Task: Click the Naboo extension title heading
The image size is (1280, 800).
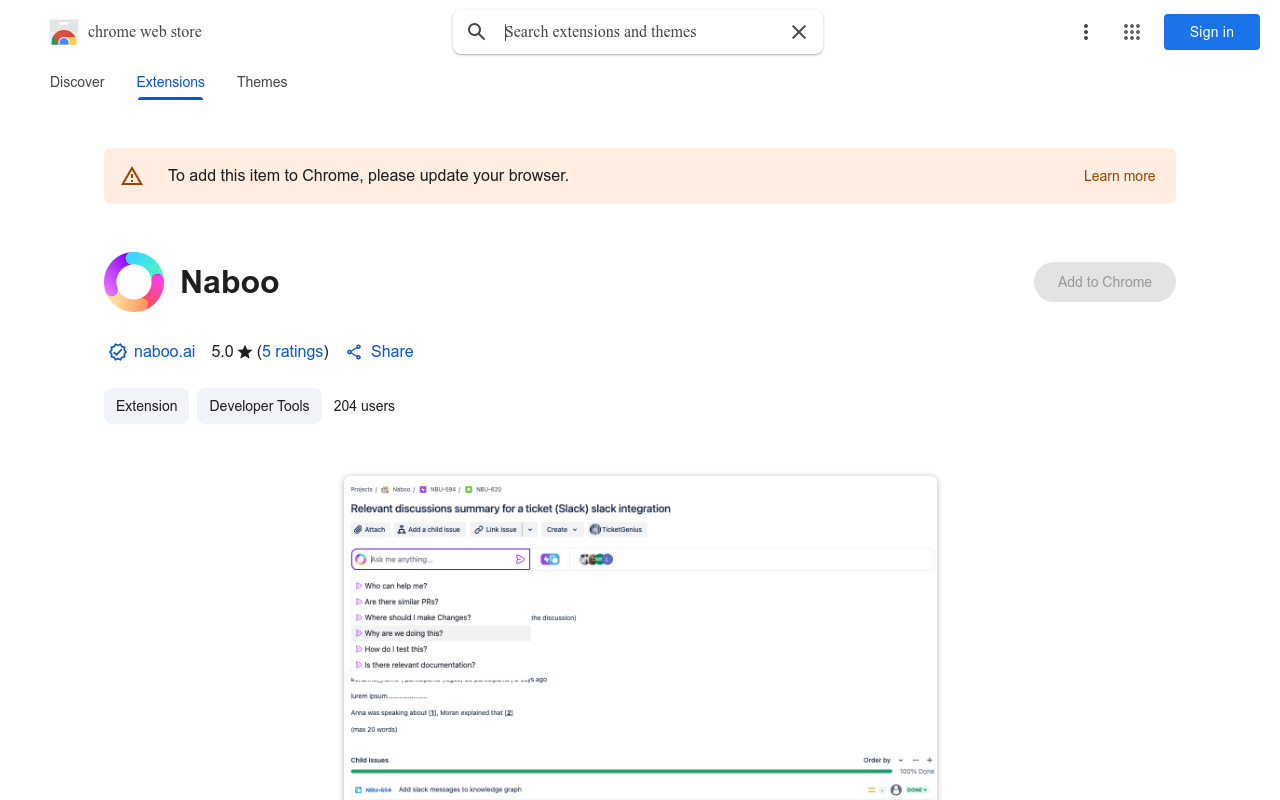Action: (230, 282)
